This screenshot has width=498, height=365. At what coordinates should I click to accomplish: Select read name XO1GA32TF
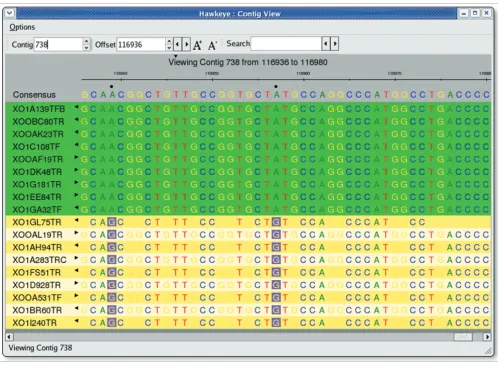[37, 209]
